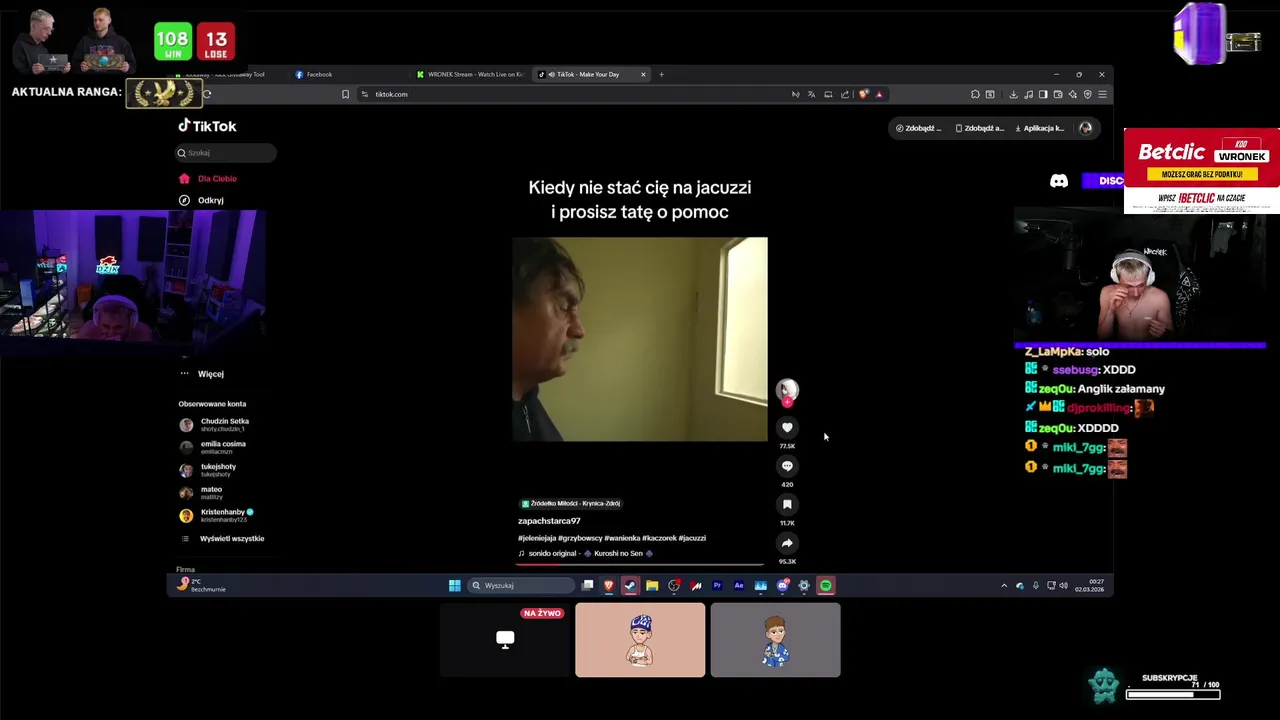
Task: Open Windows Start menu
Action: pyautogui.click(x=454, y=585)
